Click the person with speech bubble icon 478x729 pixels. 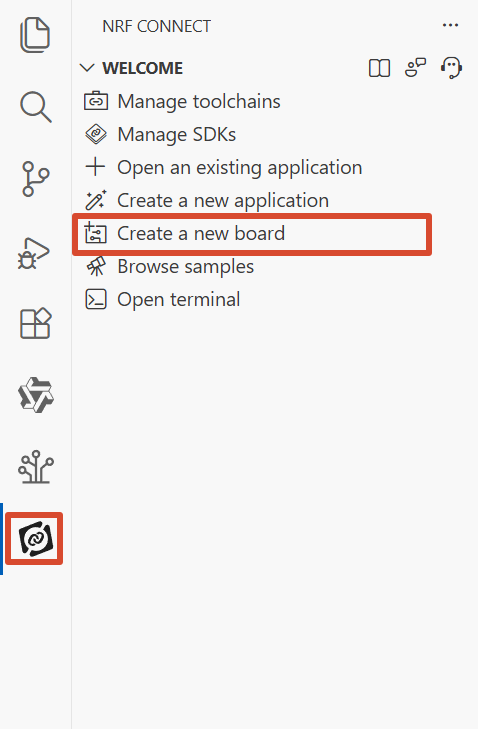click(415, 67)
